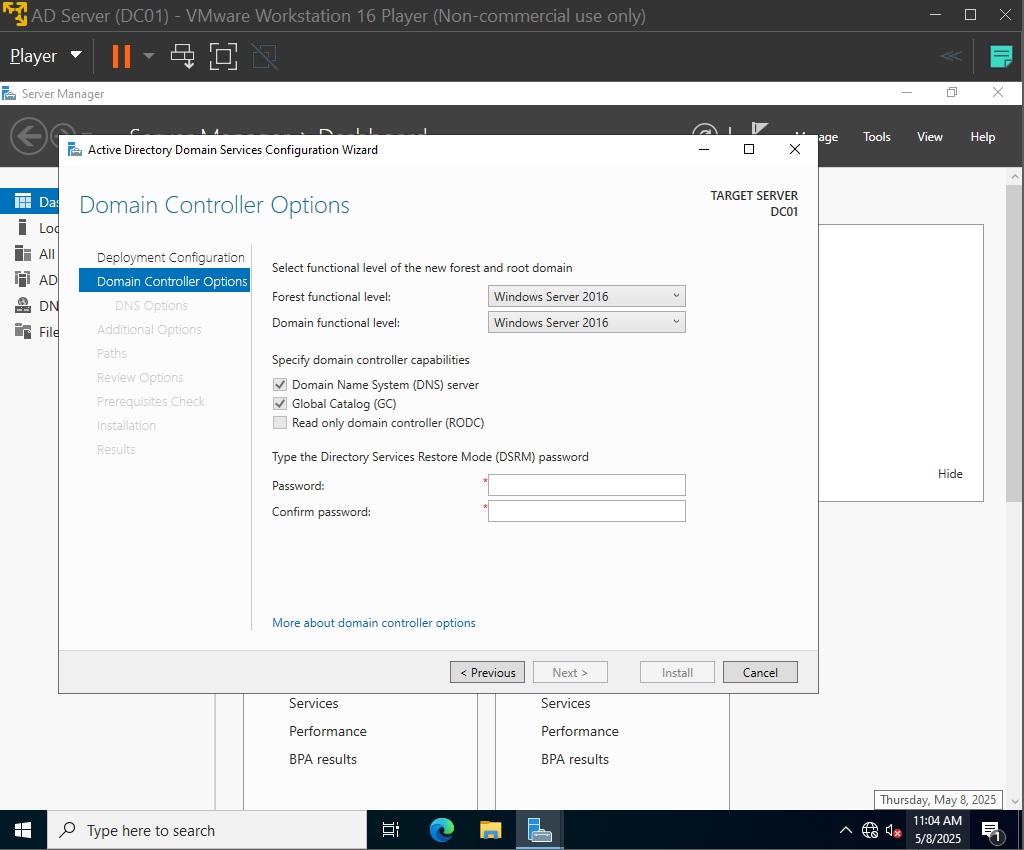
Task: Select the All Servers icon in the sidebar
Action: [x=23, y=253]
